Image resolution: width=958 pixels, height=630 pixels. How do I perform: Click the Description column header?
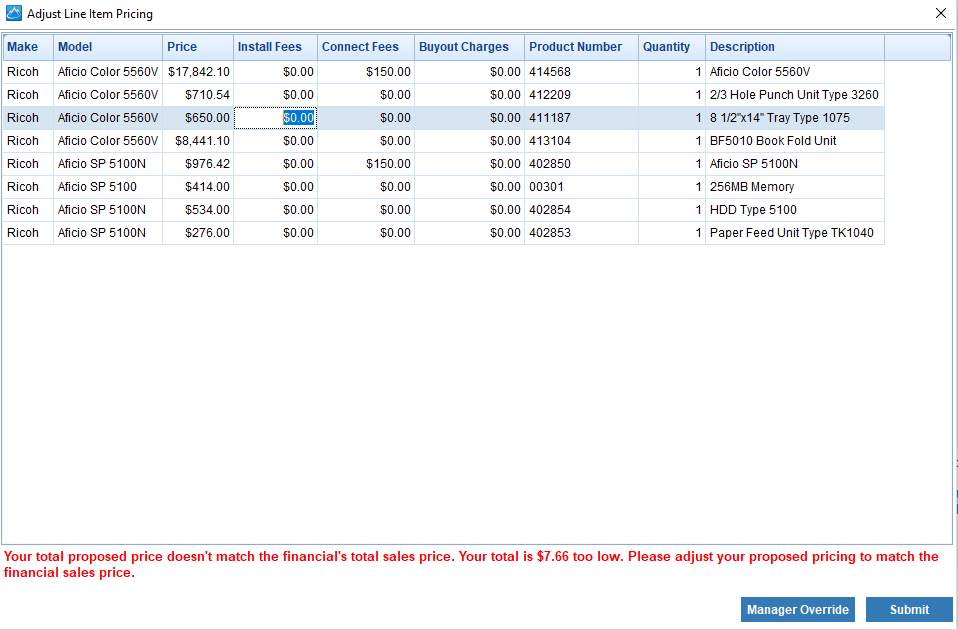(x=795, y=47)
